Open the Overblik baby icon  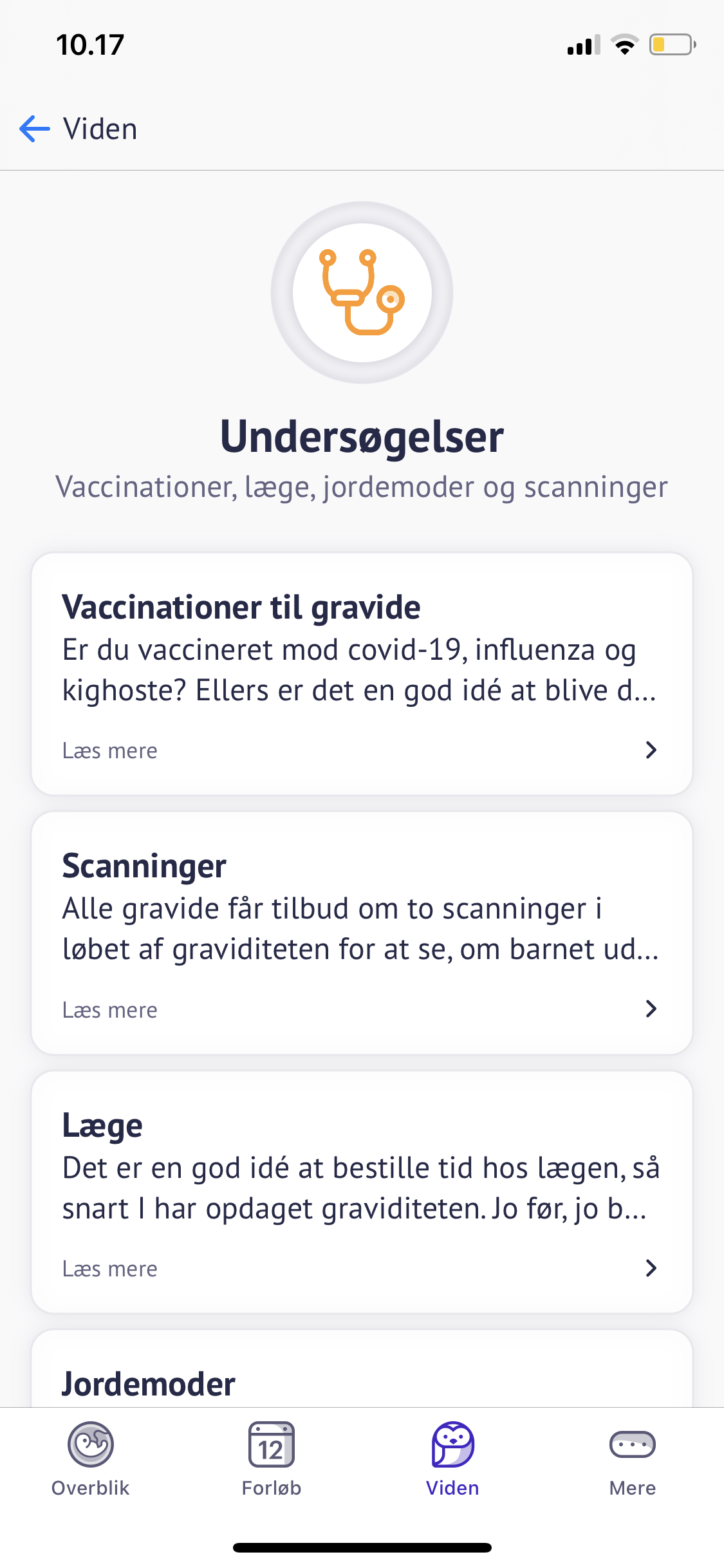(x=91, y=1444)
